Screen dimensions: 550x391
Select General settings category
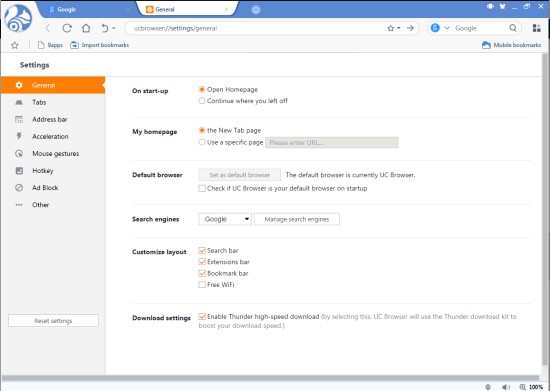point(53,85)
